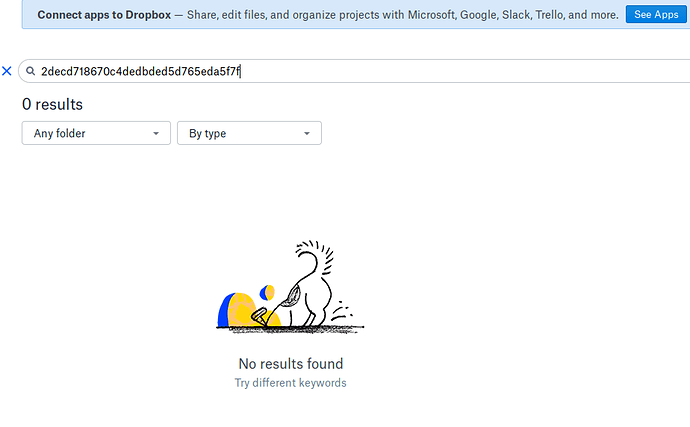The image size is (690, 427).
Task: Click the Try different keywords text
Action: point(290,383)
